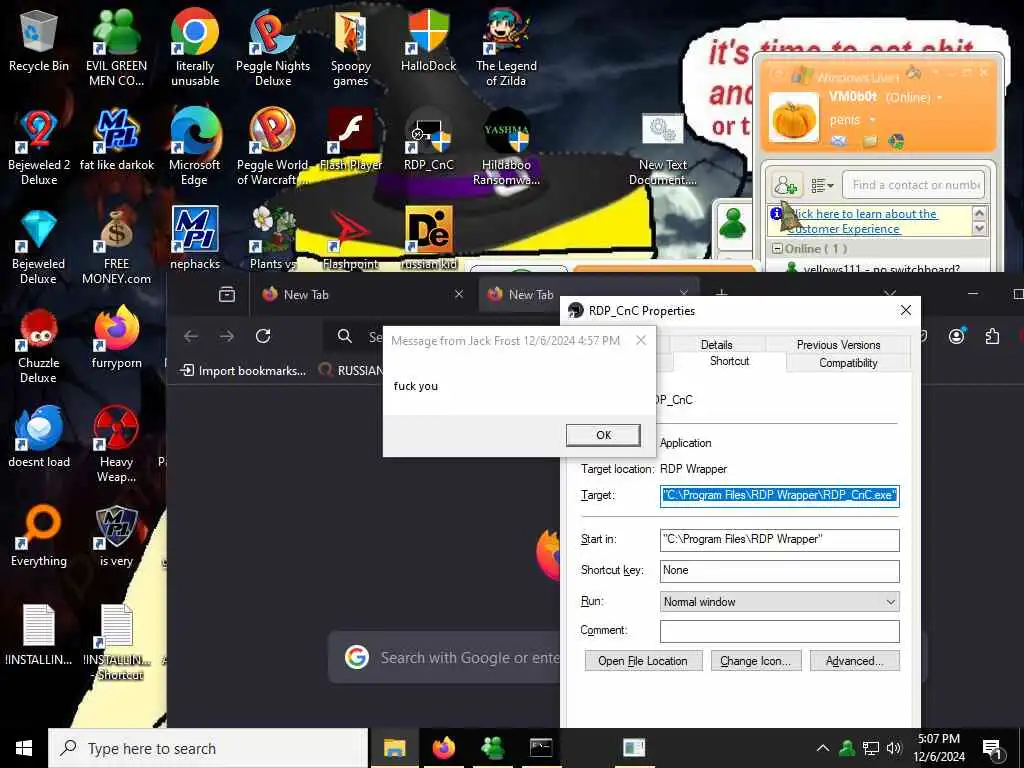Click the Advanced button in Properties
The width and height of the screenshot is (1024, 768).
coord(854,661)
